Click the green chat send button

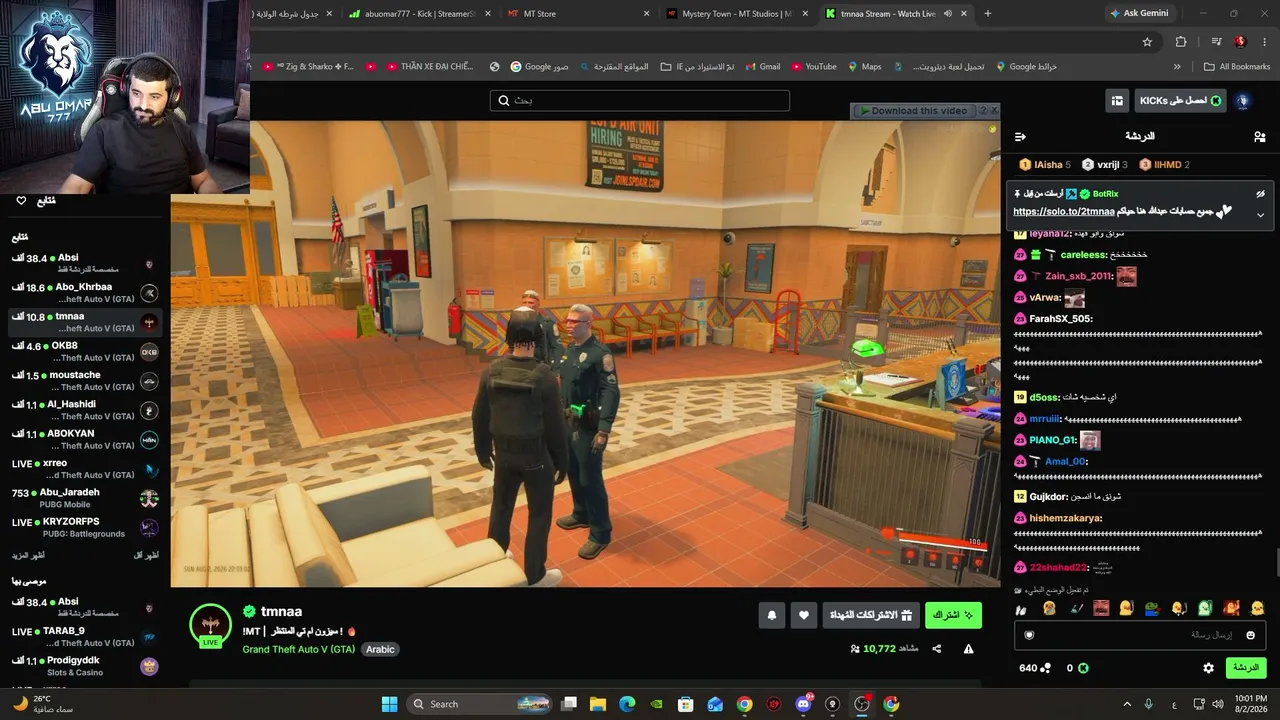coord(1245,668)
